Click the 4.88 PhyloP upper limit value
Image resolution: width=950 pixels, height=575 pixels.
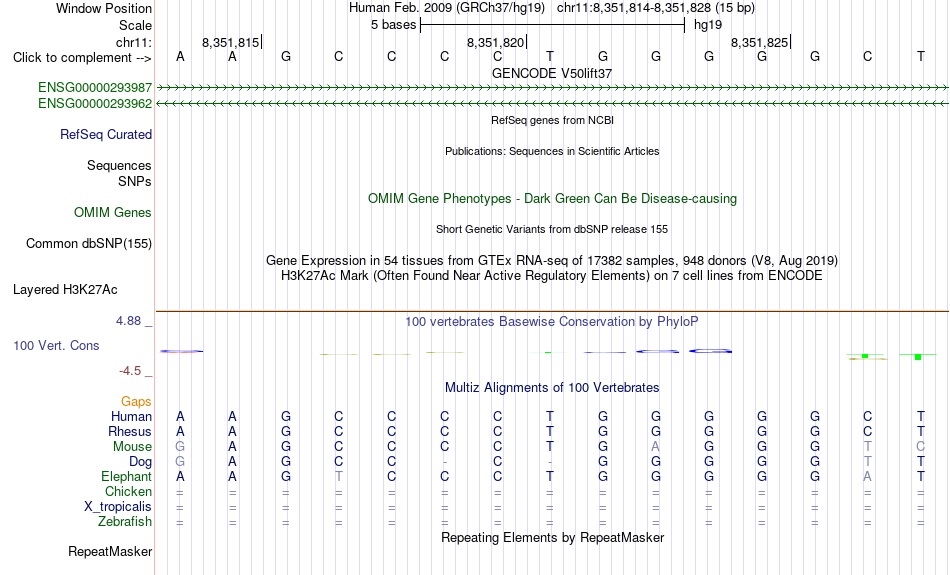coord(128,321)
